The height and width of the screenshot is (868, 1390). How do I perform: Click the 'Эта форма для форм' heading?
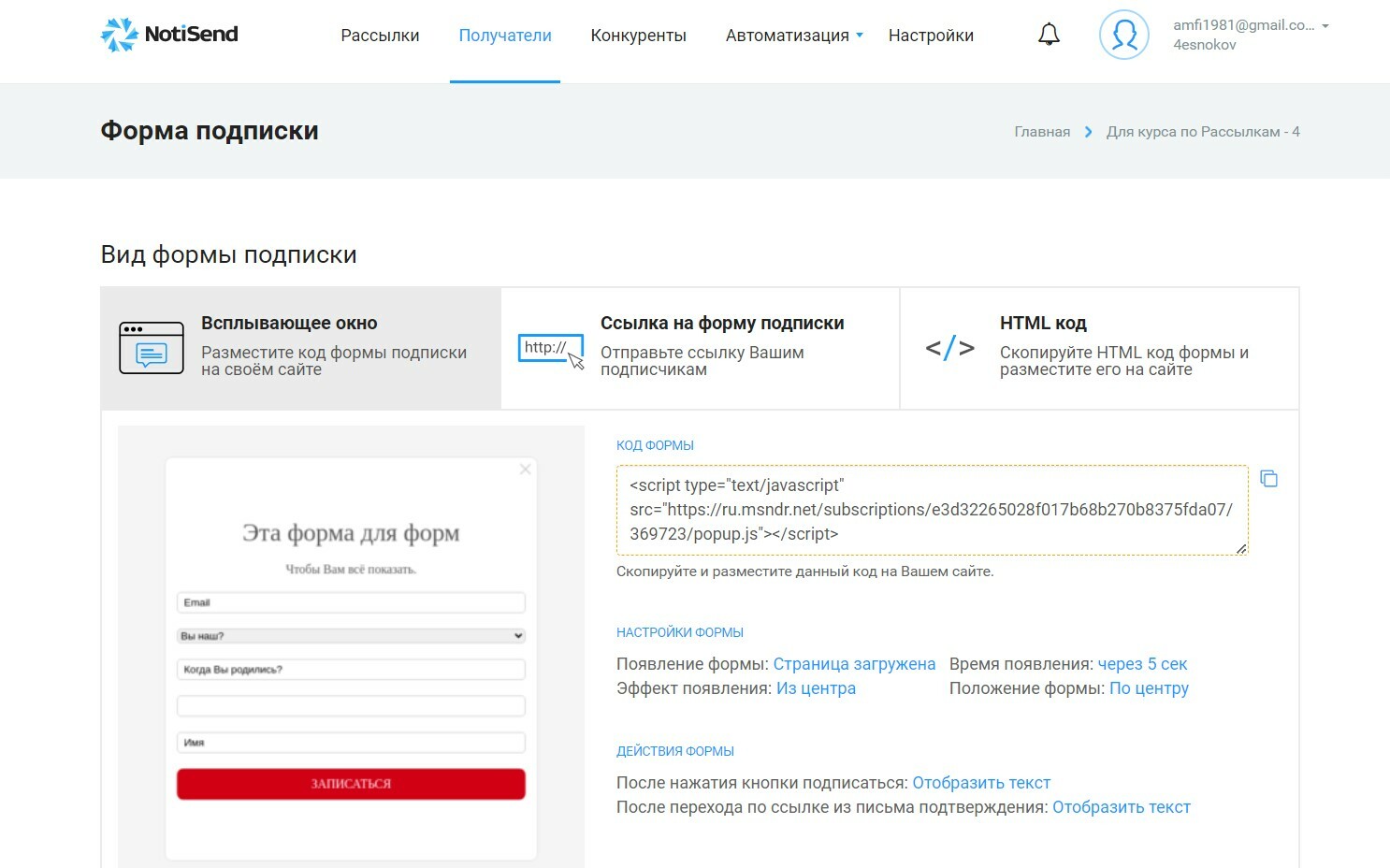point(351,533)
